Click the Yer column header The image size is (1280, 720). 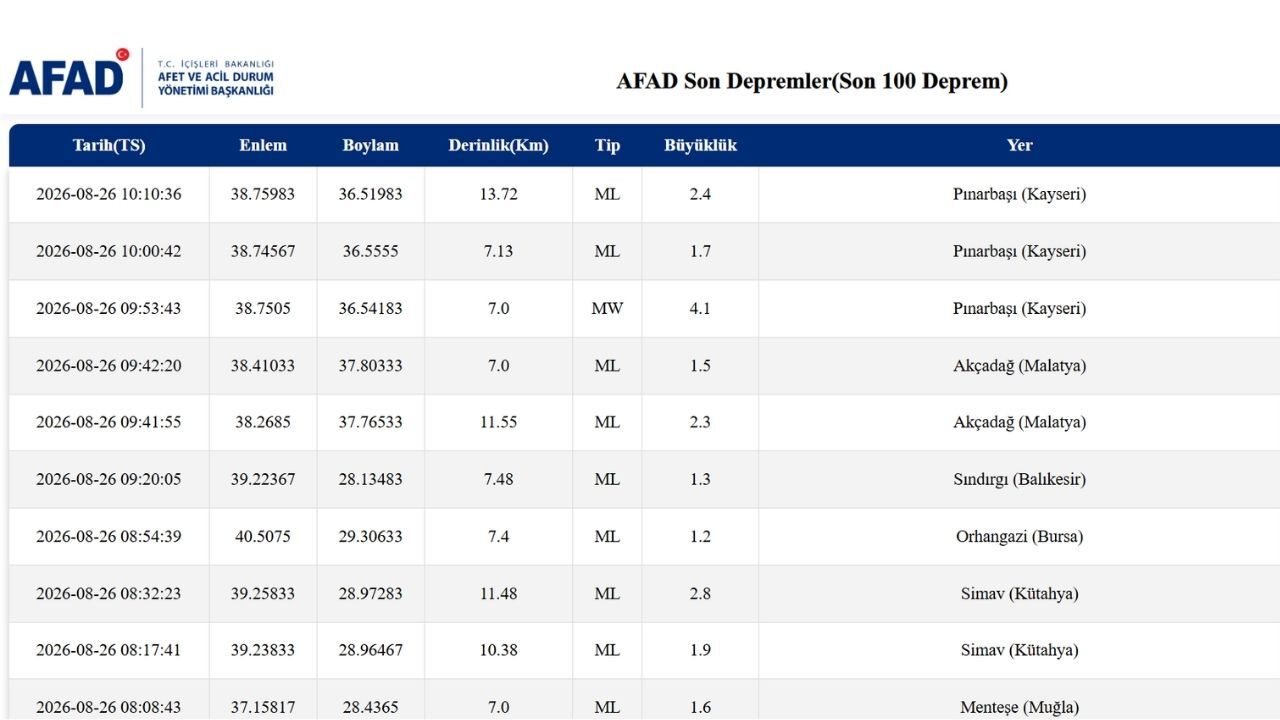[x=1019, y=145]
